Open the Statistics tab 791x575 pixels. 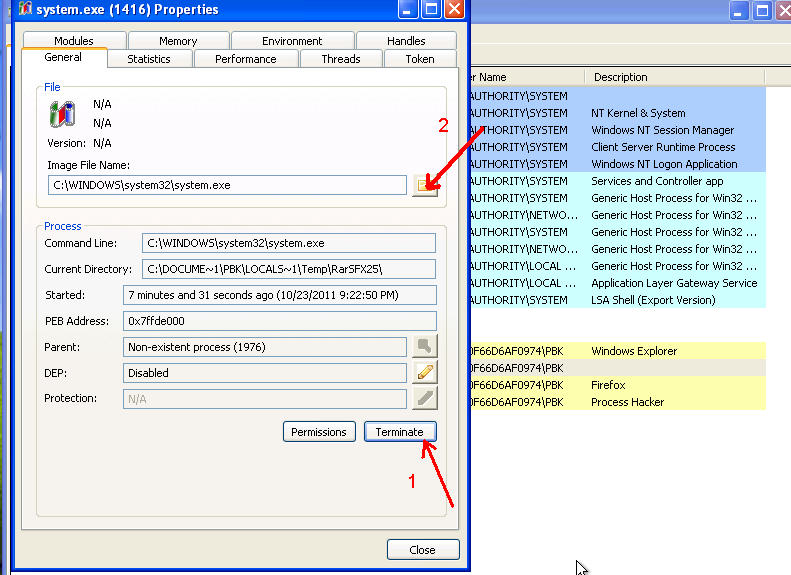click(149, 59)
